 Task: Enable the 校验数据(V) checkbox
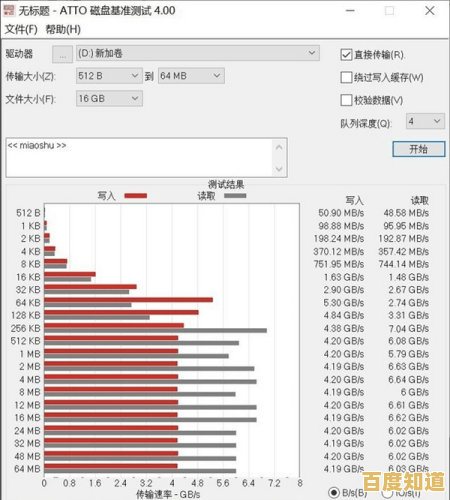[x=346, y=100]
